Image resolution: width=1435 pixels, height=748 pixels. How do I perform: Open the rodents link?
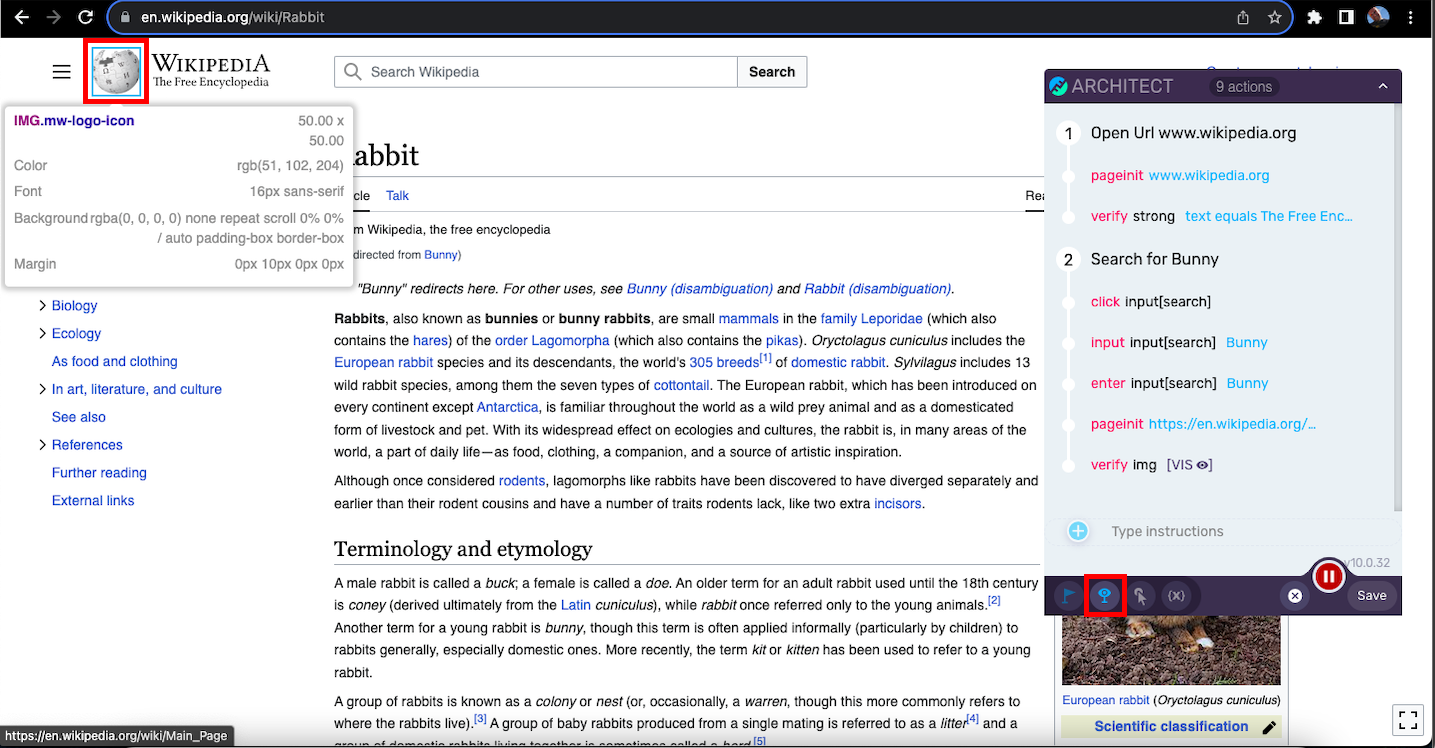(522, 481)
